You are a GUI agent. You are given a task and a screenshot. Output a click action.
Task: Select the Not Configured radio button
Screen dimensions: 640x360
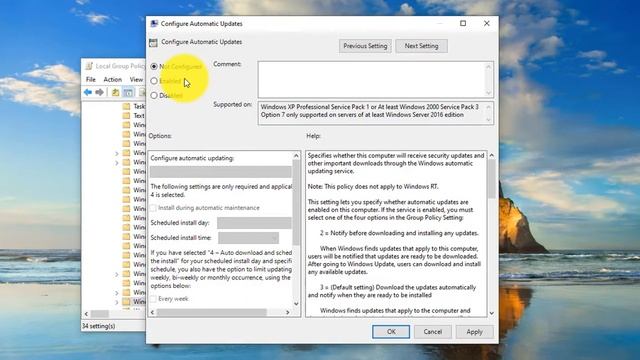pyautogui.click(x=154, y=66)
